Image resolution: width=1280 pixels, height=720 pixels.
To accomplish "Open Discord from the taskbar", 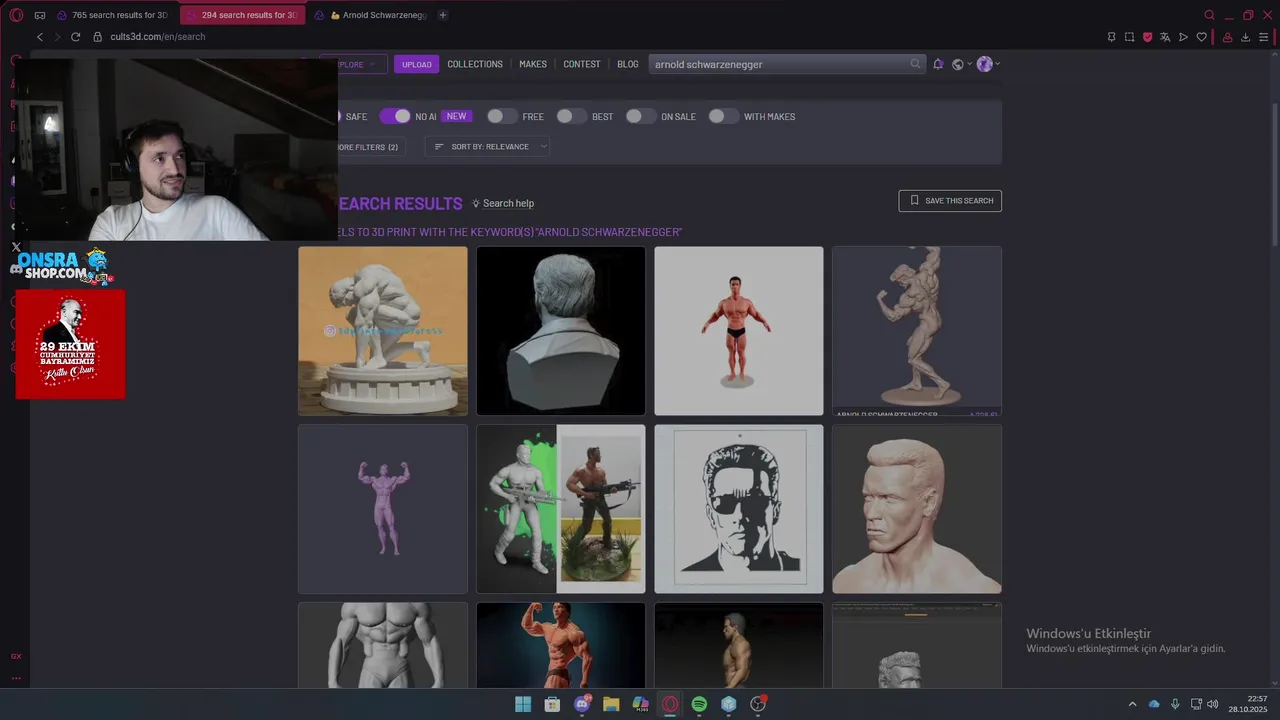I will [582, 704].
